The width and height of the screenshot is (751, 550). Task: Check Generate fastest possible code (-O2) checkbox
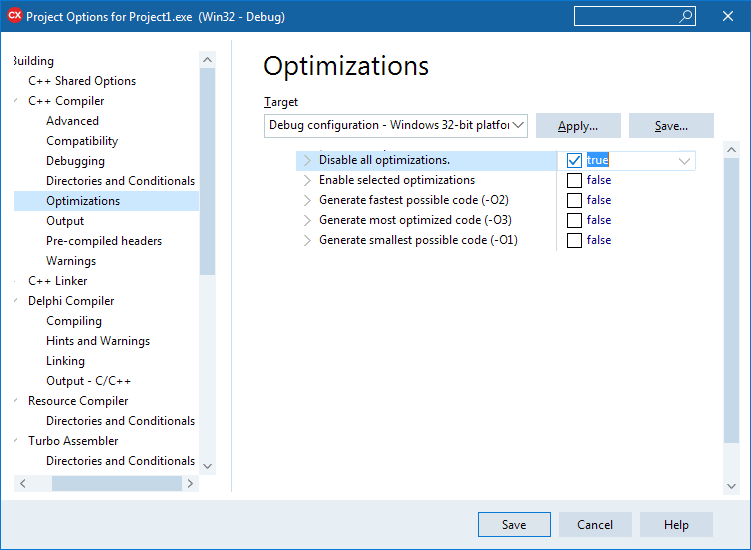point(574,200)
